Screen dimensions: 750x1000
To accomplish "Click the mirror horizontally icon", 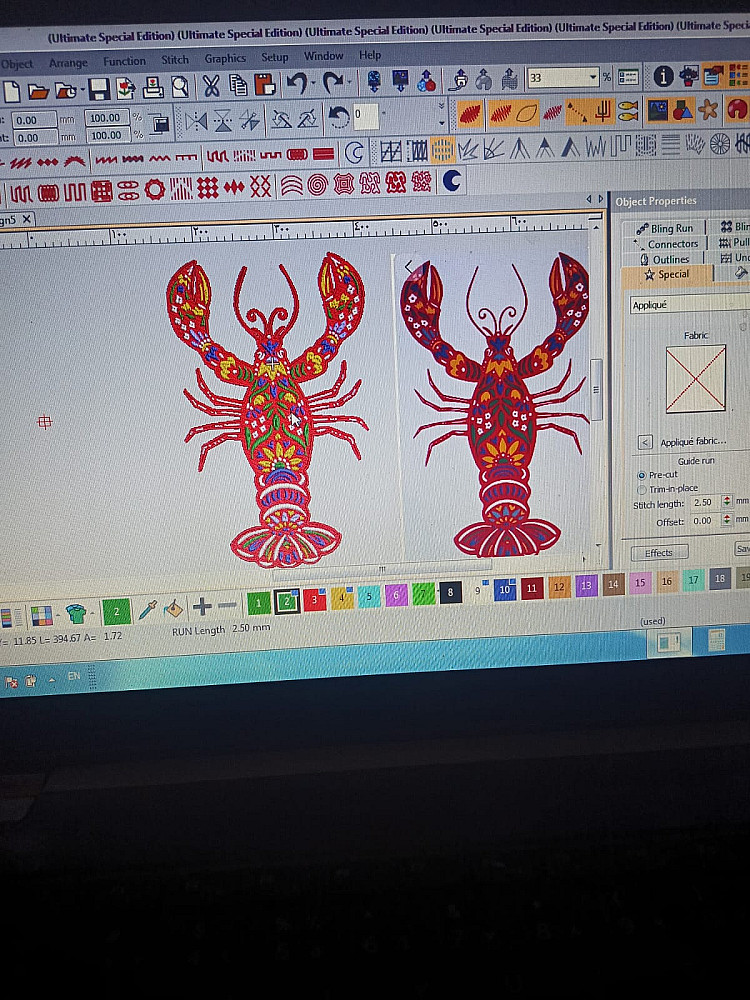I will pos(196,120).
